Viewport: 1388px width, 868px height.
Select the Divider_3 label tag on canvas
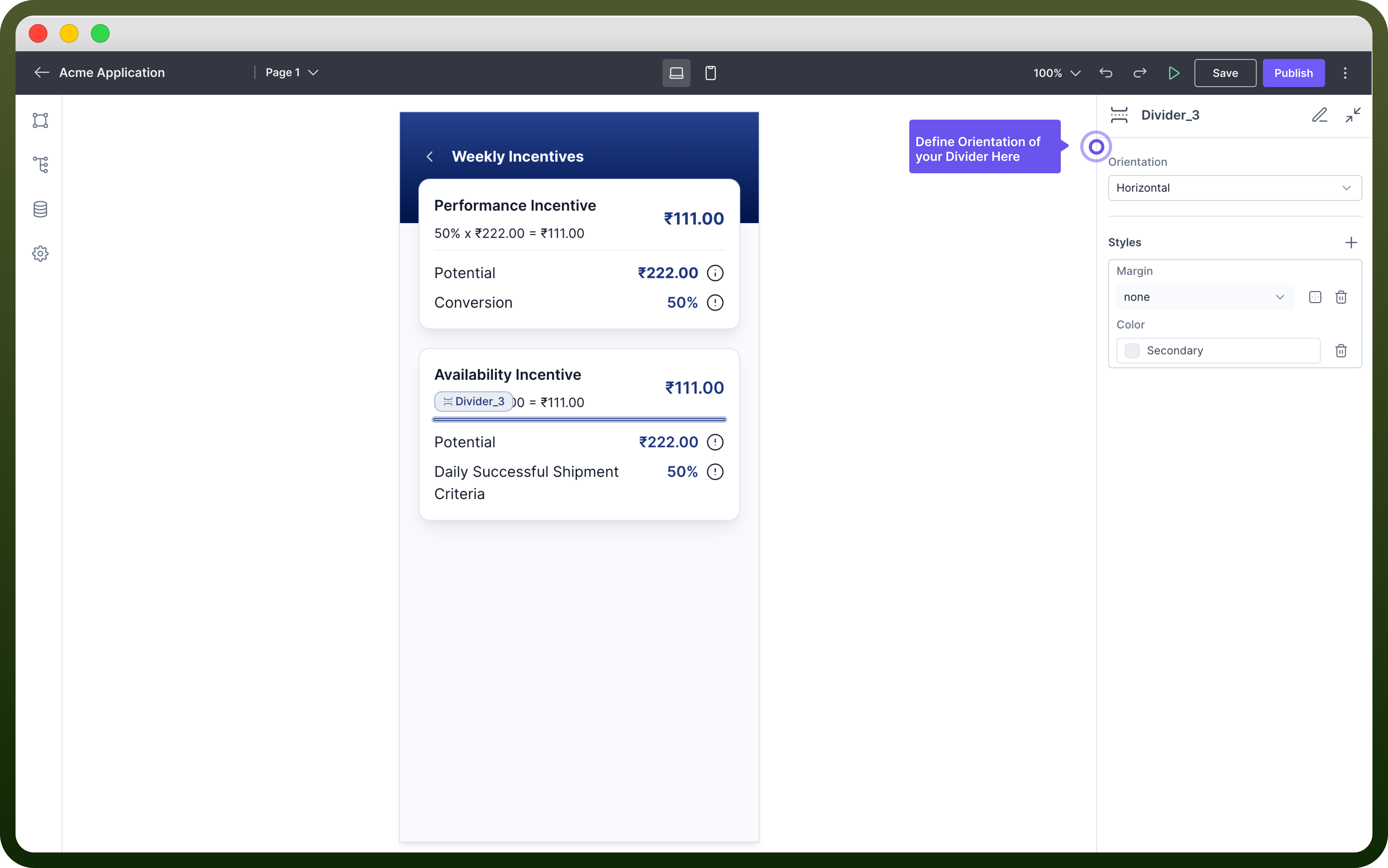click(473, 401)
